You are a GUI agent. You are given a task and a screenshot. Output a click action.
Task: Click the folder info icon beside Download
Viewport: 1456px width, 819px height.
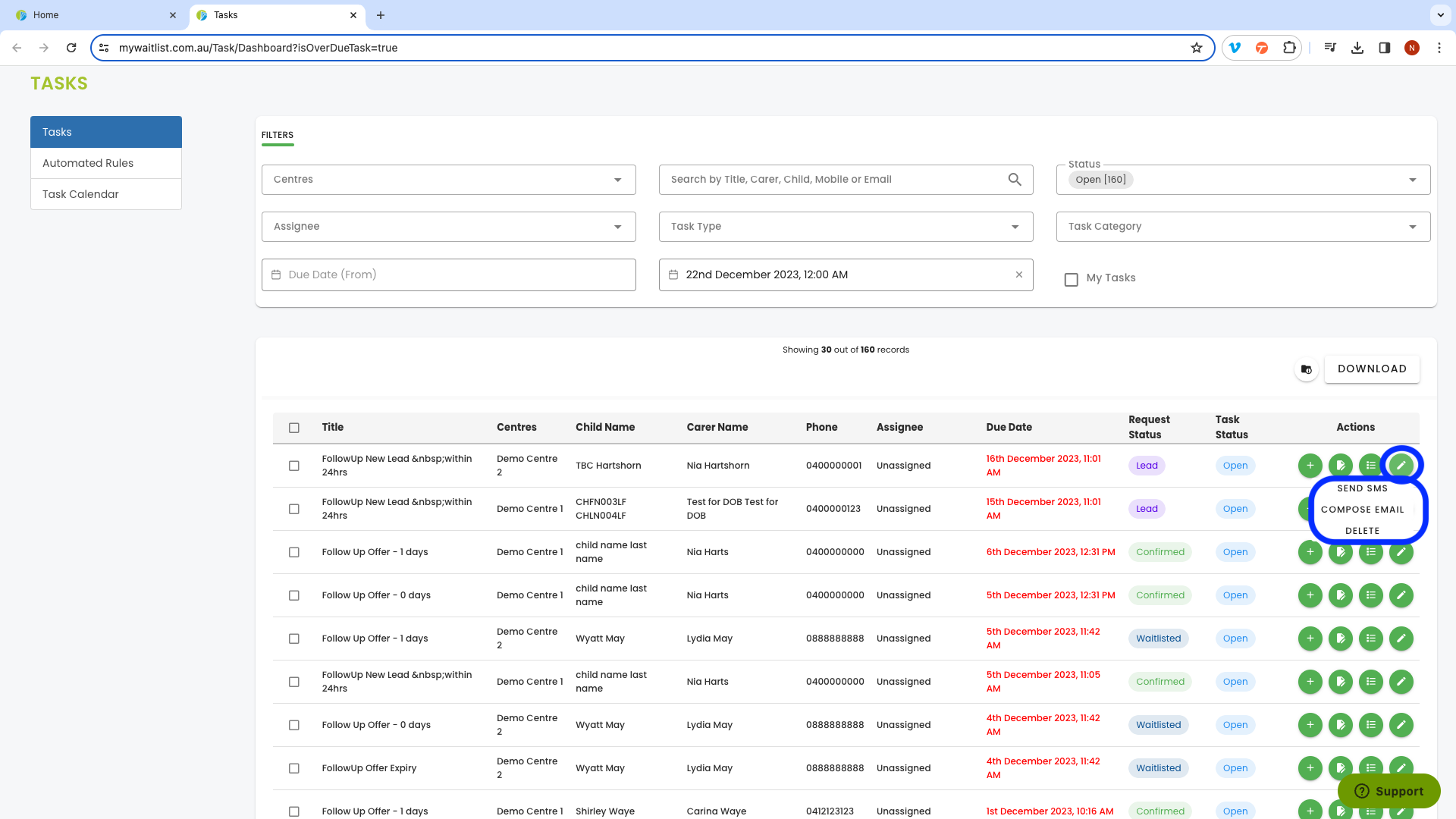(1306, 369)
